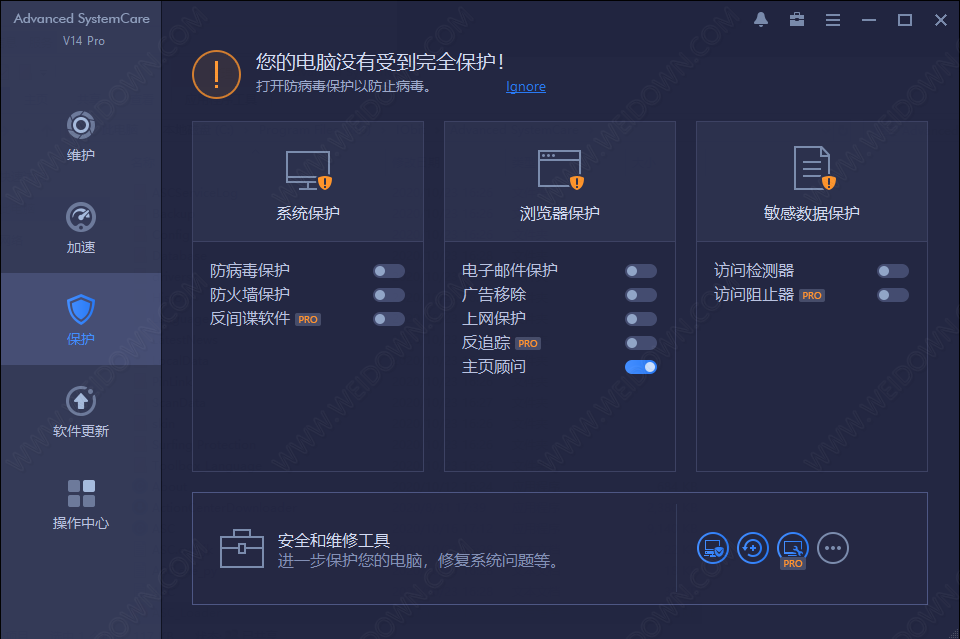Disable the 主页顾问 toggle
Viewport: 960px width, 639px height.
[641, 367]
